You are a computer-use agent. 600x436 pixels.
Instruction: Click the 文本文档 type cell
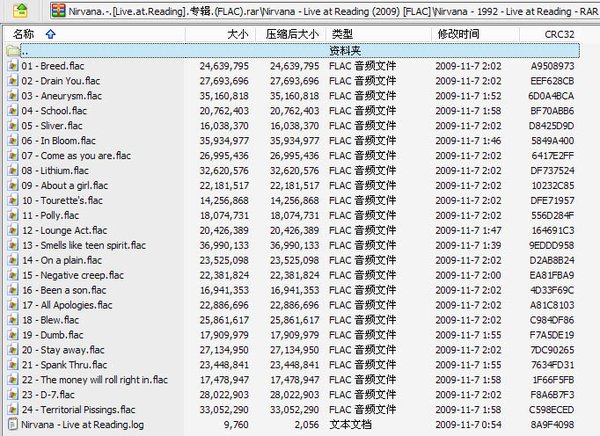coord(350,424)
